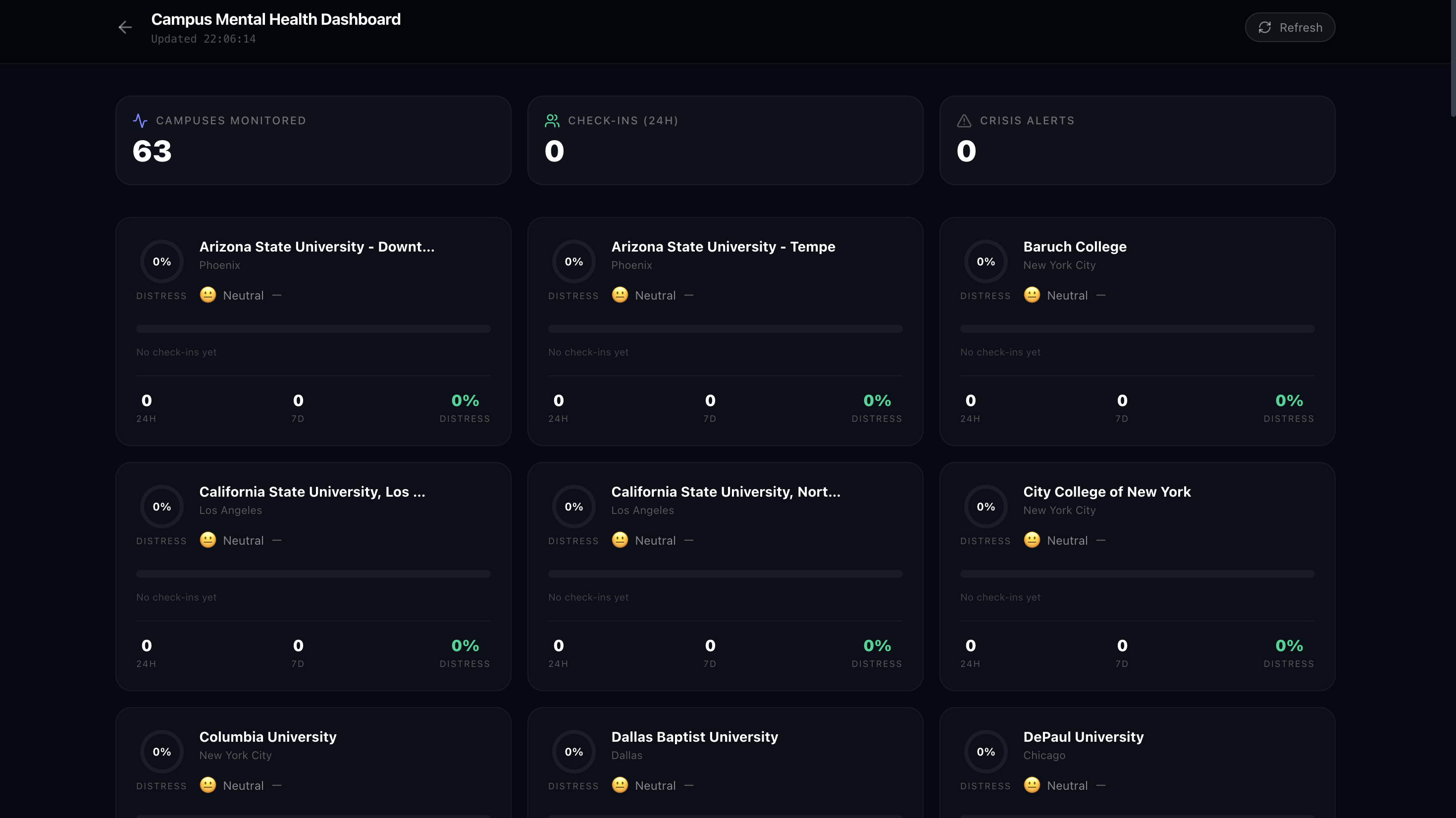Click Baruch College neutral face emoji
The width and height of the screenshot is (1456, 818).
point(1032,295)
